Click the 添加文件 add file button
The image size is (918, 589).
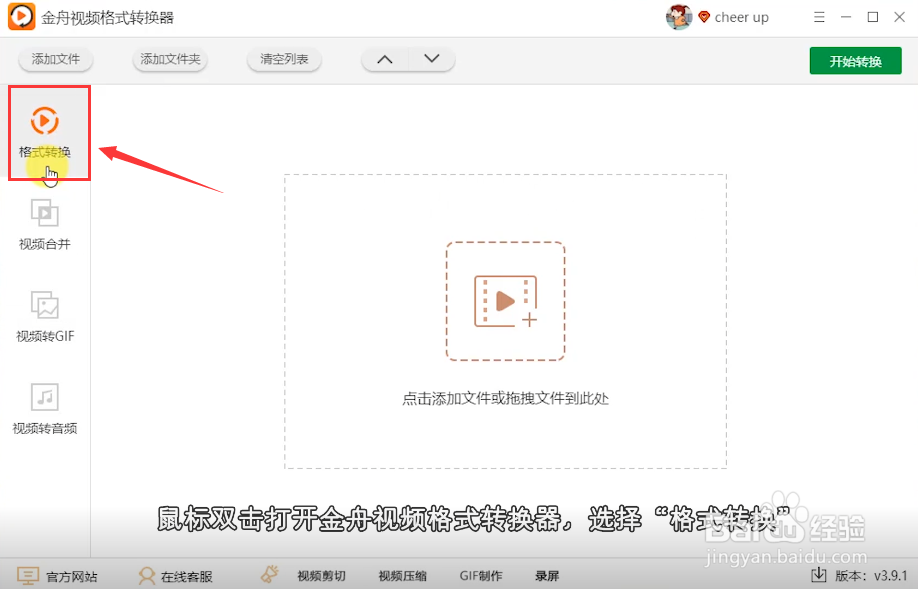(55, 60)
